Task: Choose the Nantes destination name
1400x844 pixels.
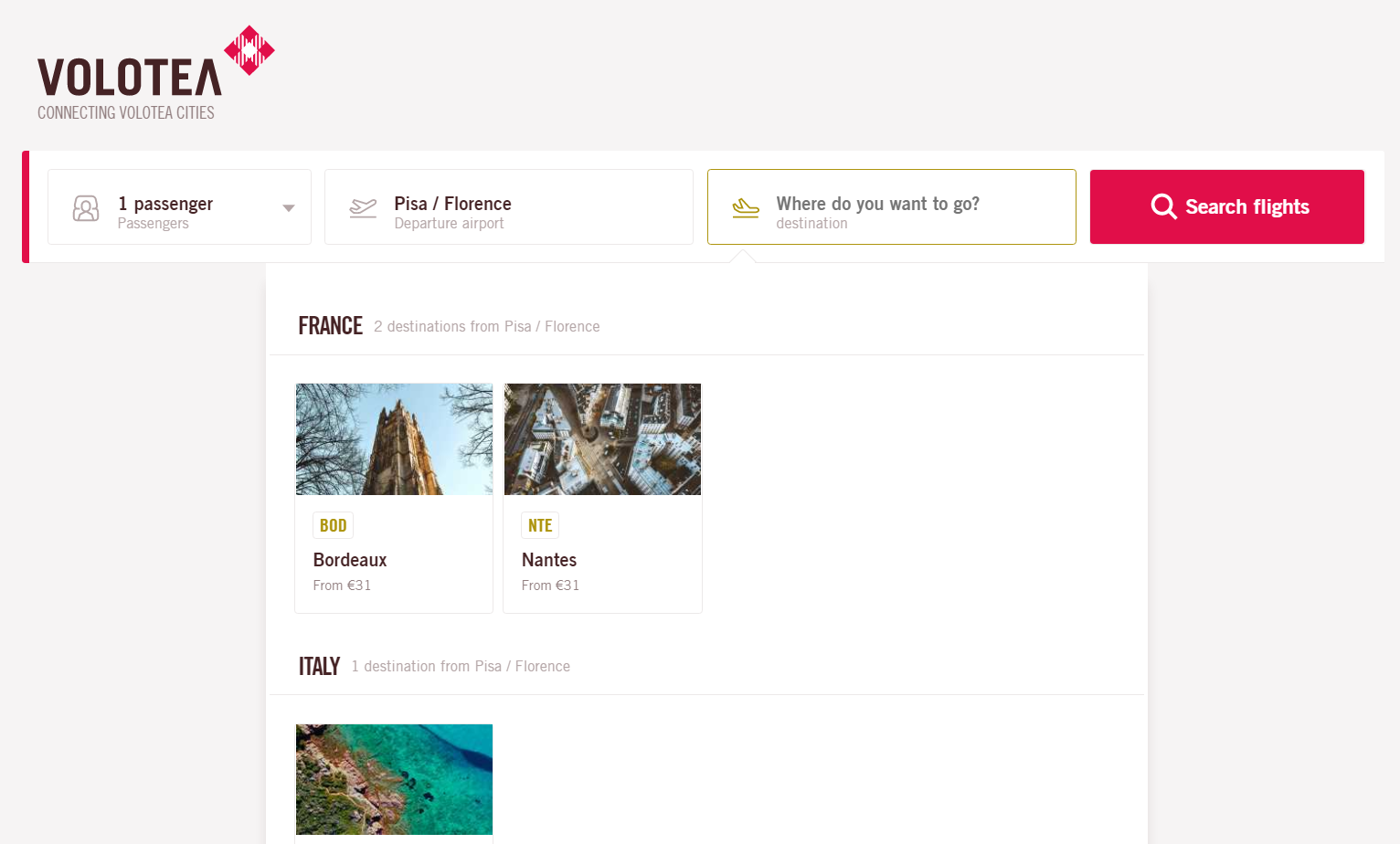Action: (549, 560)
